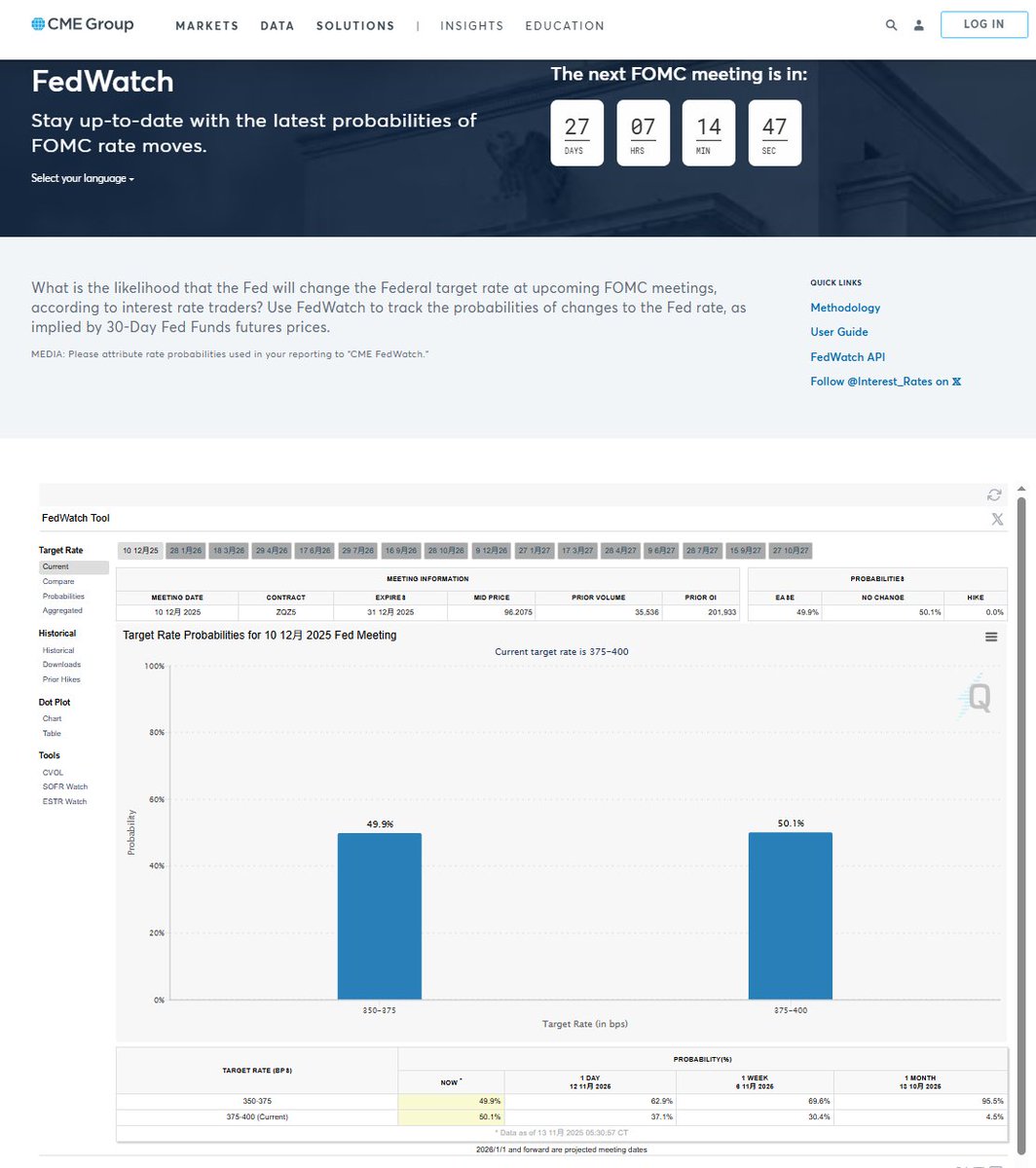Open the EDUCATION menu
The width and height of the screenshot is (1036, 1168).
(565, 26)
